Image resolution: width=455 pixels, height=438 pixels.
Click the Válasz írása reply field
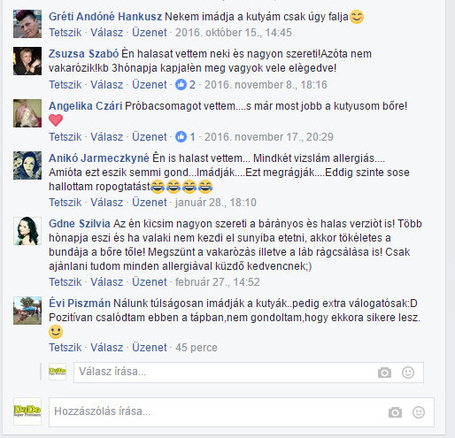pos(248,372)
